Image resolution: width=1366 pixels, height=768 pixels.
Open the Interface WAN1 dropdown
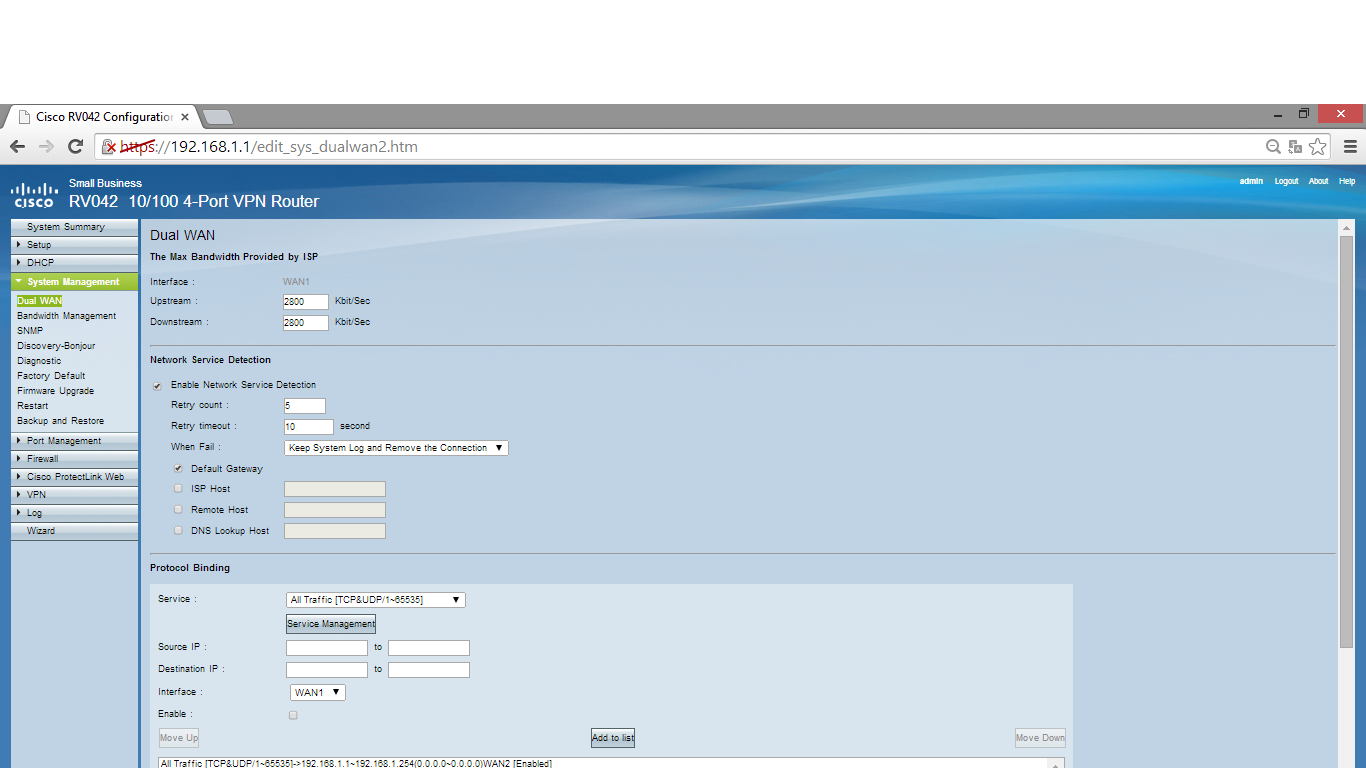318,692
